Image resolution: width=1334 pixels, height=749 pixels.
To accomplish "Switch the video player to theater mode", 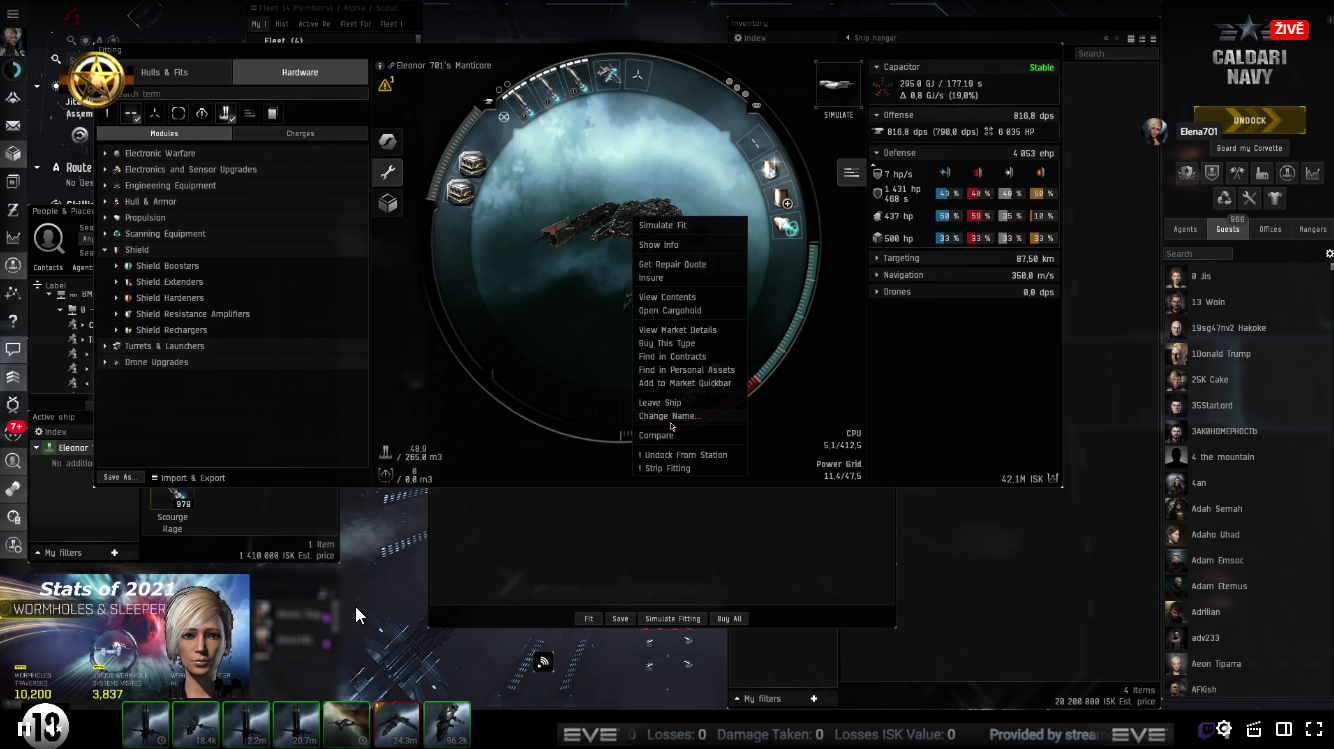I will pos(1284,729).
